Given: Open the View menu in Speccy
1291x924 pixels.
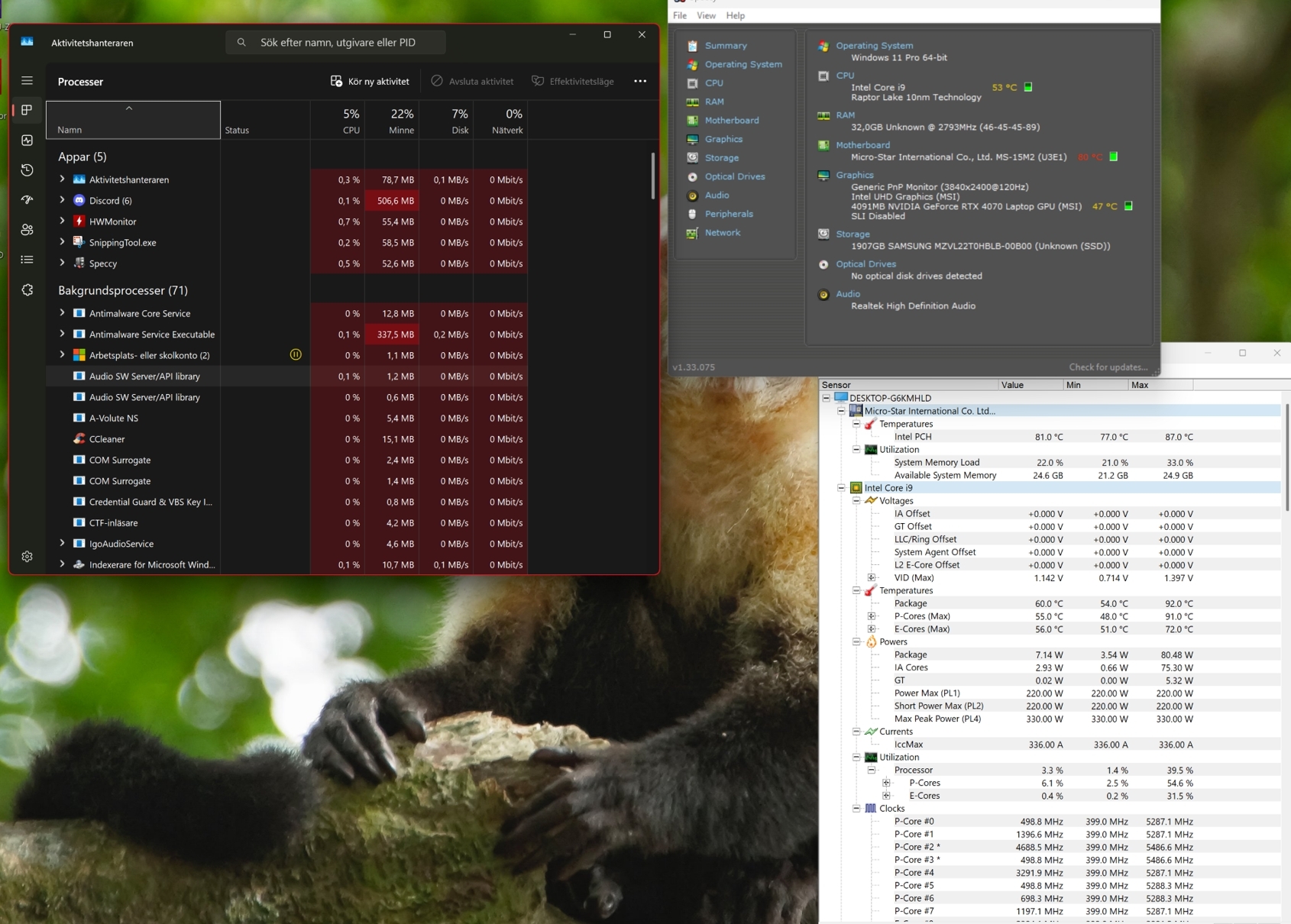Looking at the screenshot, I should pyautogui.click(x=707, y=15).
